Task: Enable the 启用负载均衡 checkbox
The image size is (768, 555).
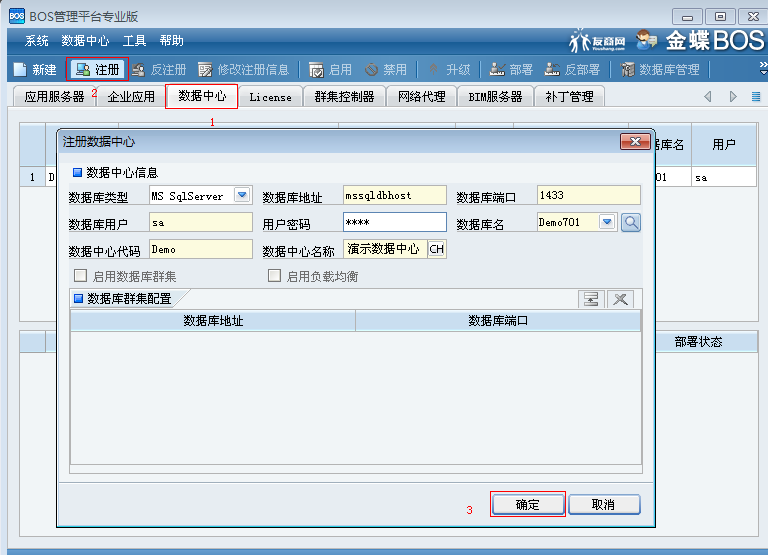Action: (274, 276)
